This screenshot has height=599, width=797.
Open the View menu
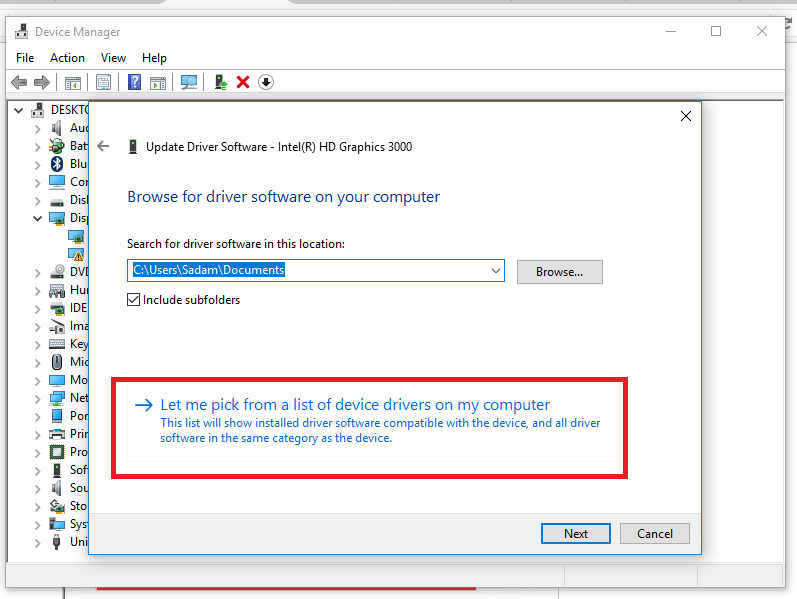113,58
